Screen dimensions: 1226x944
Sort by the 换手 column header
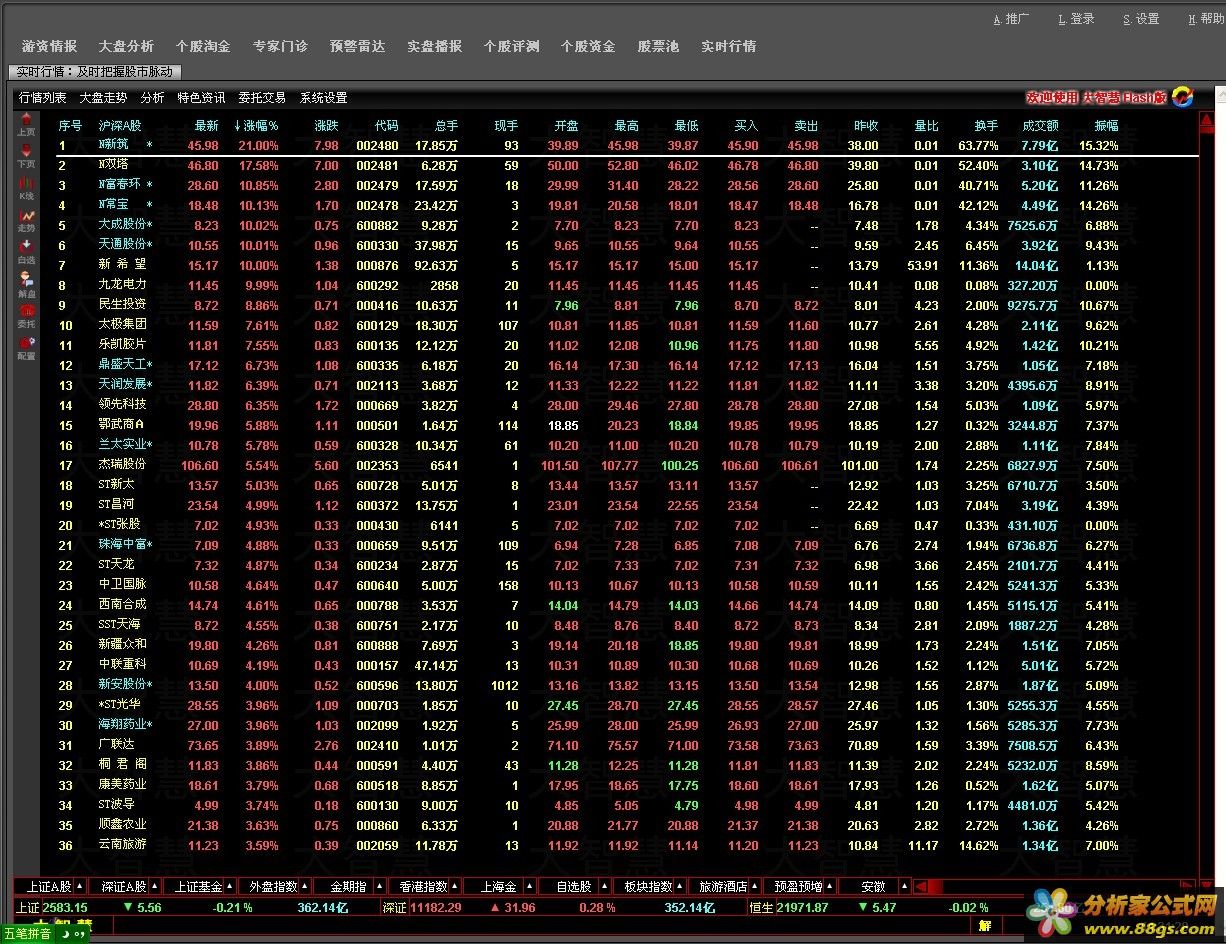coord(986,126)
